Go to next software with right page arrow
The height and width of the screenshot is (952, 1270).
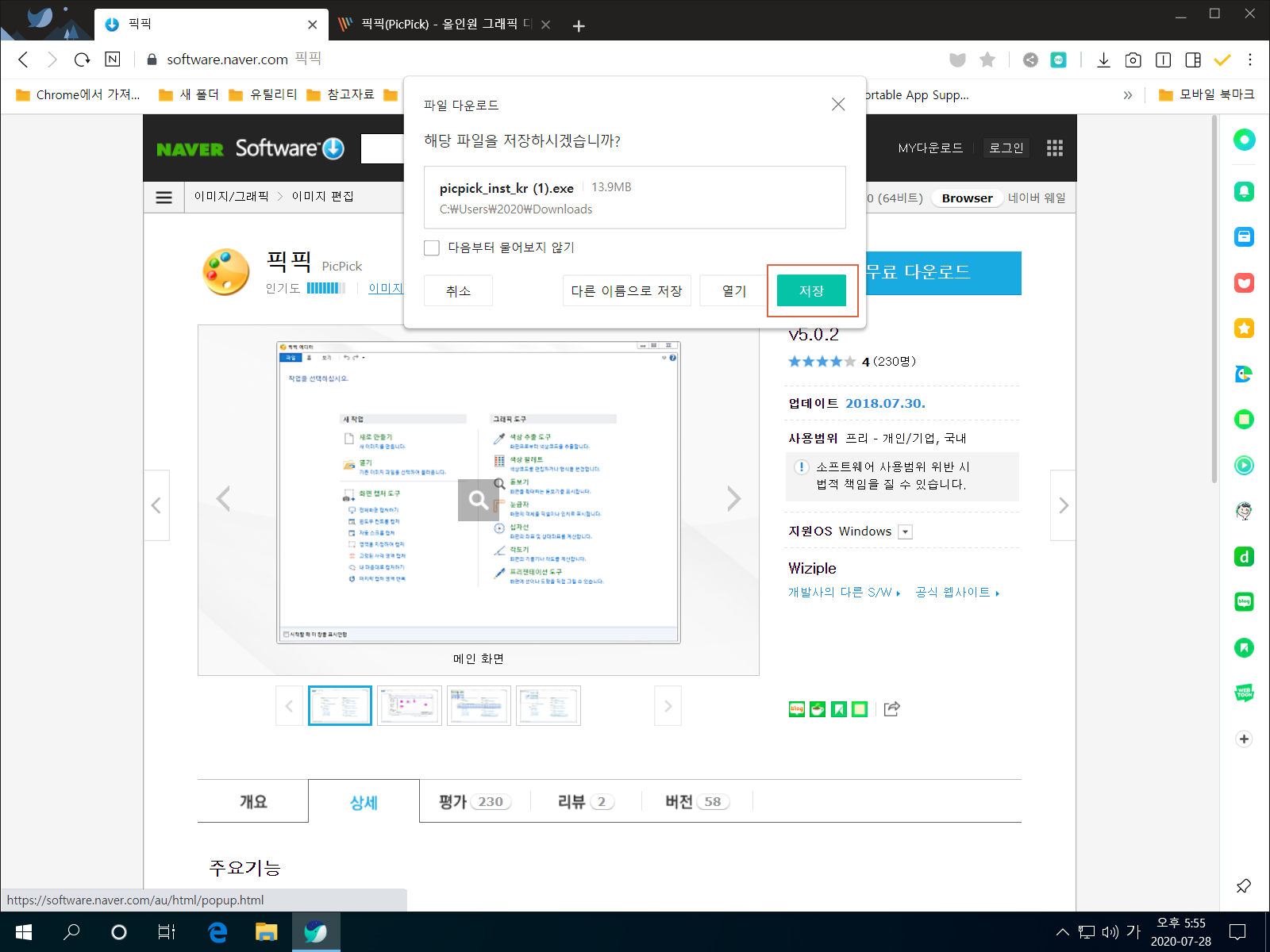coord(1064,505)
